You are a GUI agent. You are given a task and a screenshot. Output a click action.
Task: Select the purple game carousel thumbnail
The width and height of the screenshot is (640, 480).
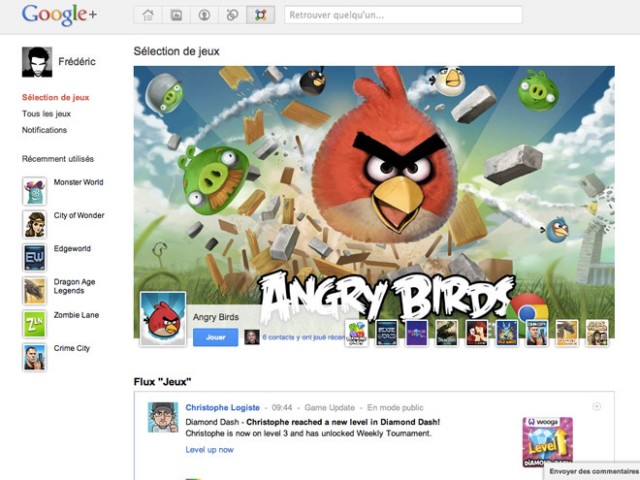point(416,333)
